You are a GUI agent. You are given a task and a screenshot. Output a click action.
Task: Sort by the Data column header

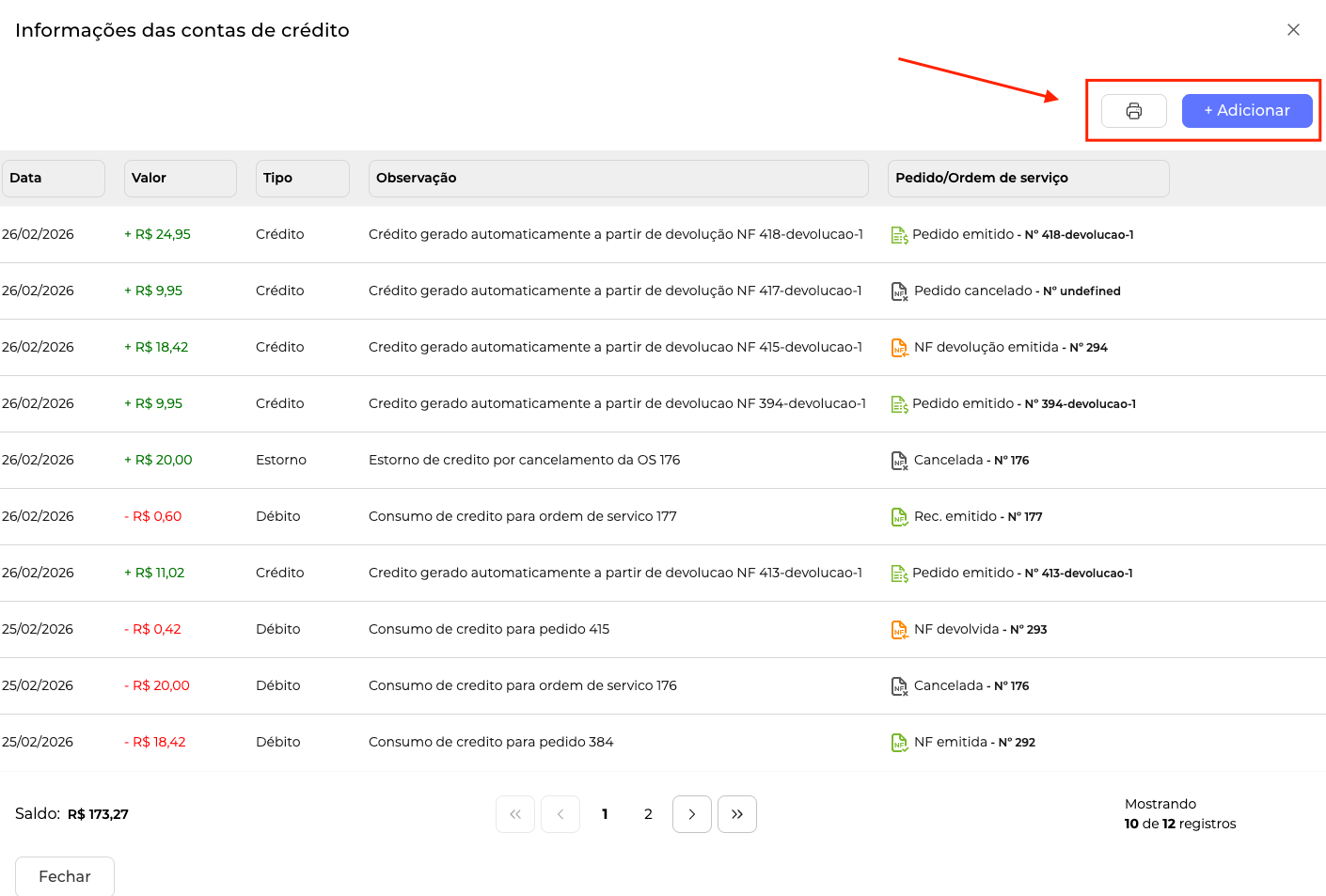pos(53,178)
